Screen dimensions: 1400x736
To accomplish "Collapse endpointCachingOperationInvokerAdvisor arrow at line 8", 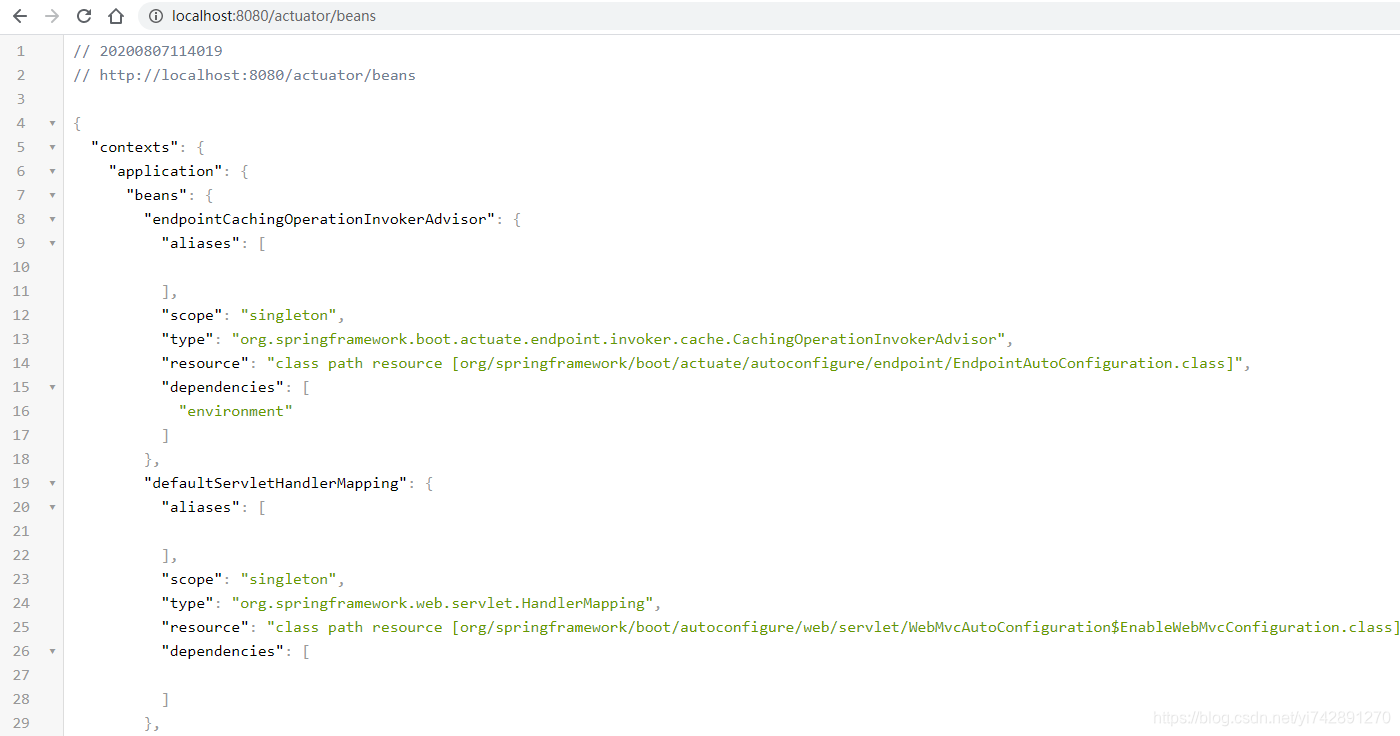I will click(x=52, y=219).
